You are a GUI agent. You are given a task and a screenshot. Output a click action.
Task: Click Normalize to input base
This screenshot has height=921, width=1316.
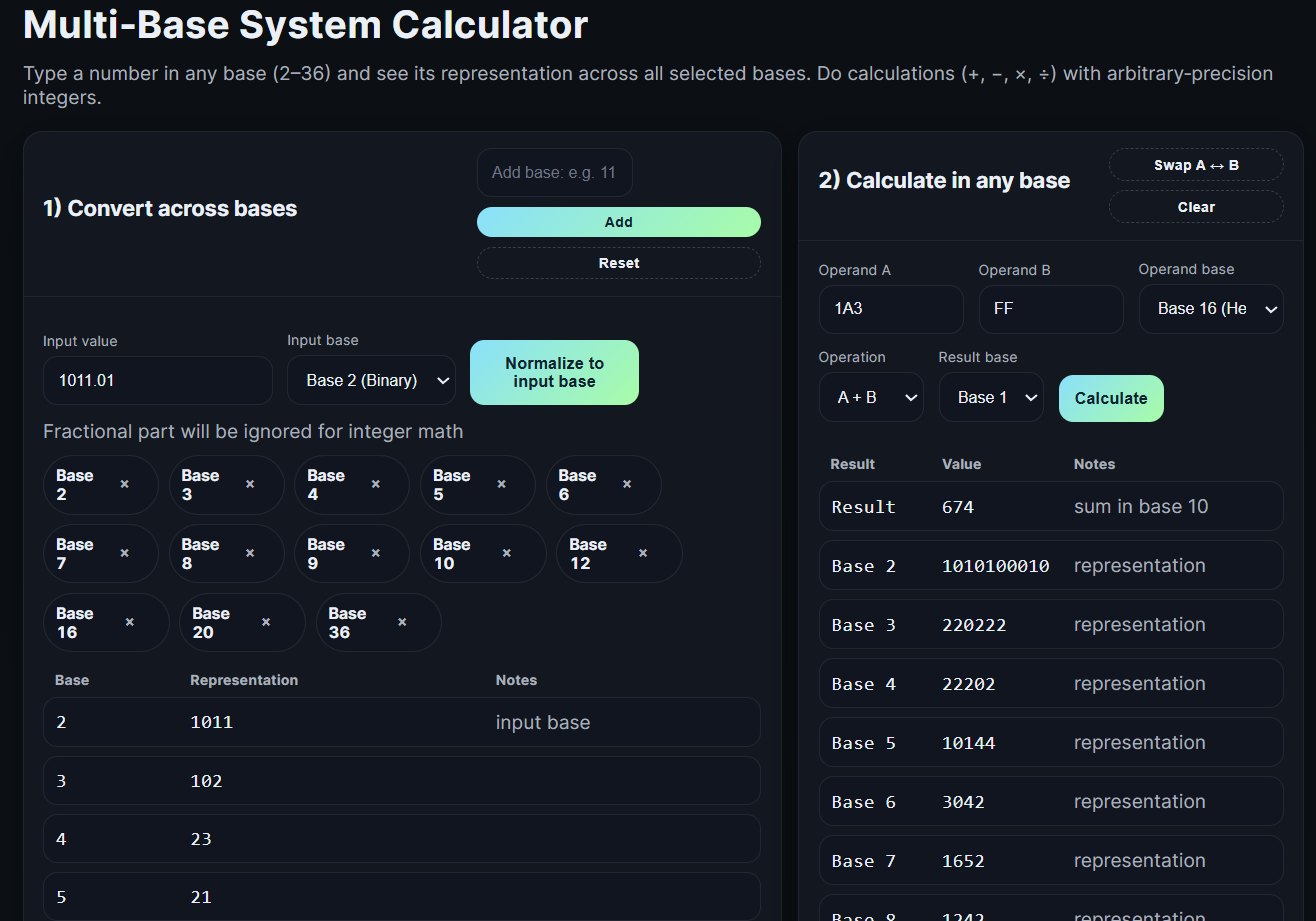[554, 372]
